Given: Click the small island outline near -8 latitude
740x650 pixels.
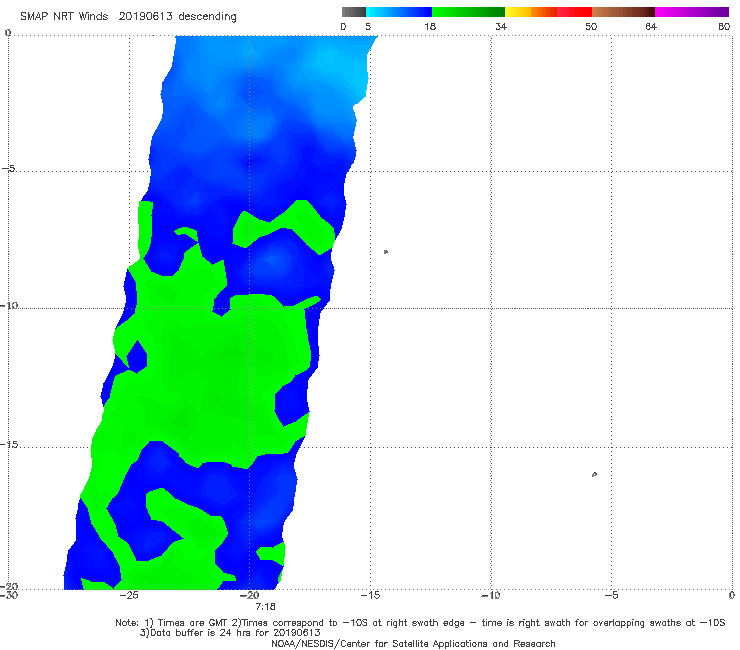Looking at the screenshot, I should pyautogui.click(x=386, y=252).
